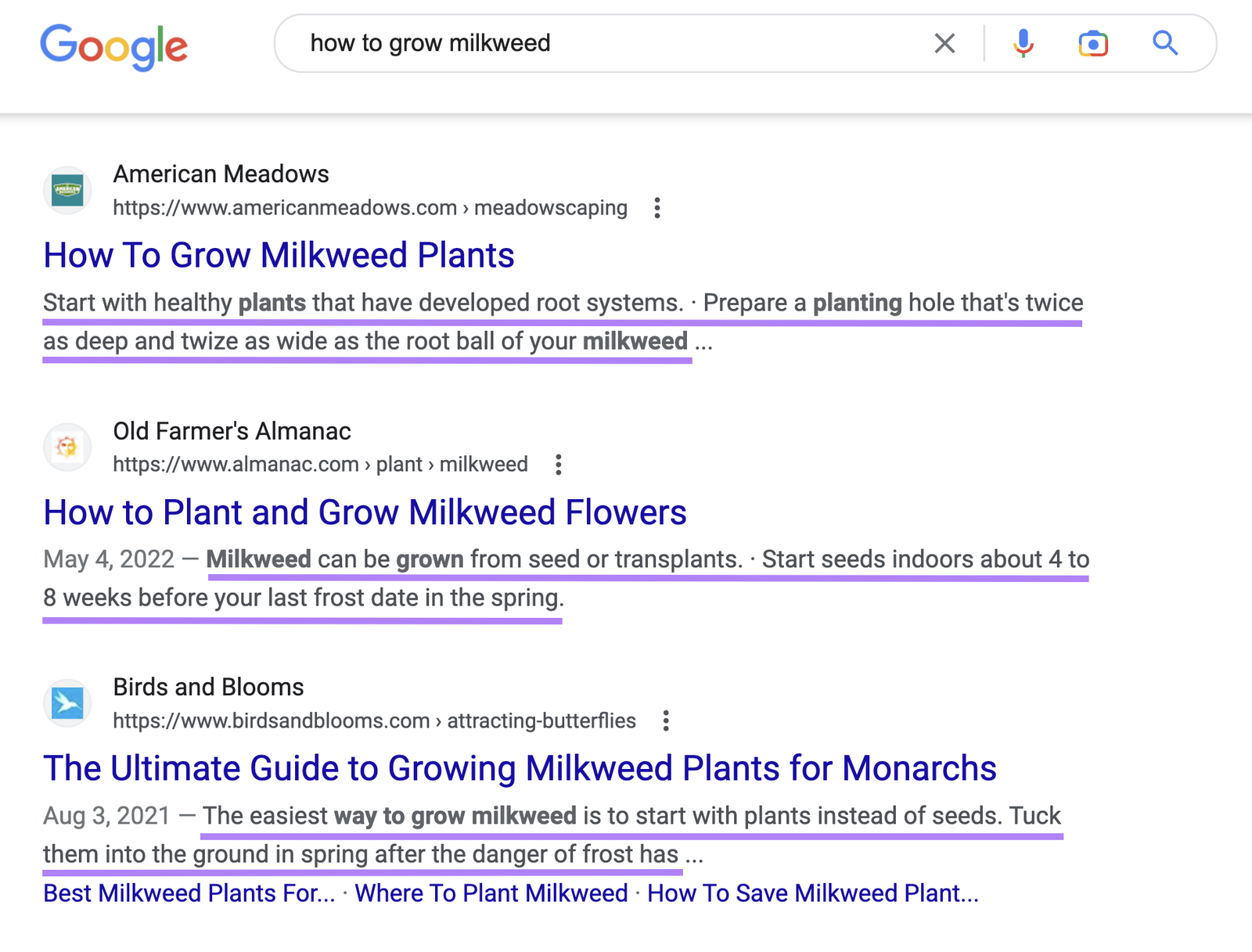Follow "How To Save Milkweed Plant..." sitelink
This screenshot has height=952, width=1252.
[x=812, y=893]
